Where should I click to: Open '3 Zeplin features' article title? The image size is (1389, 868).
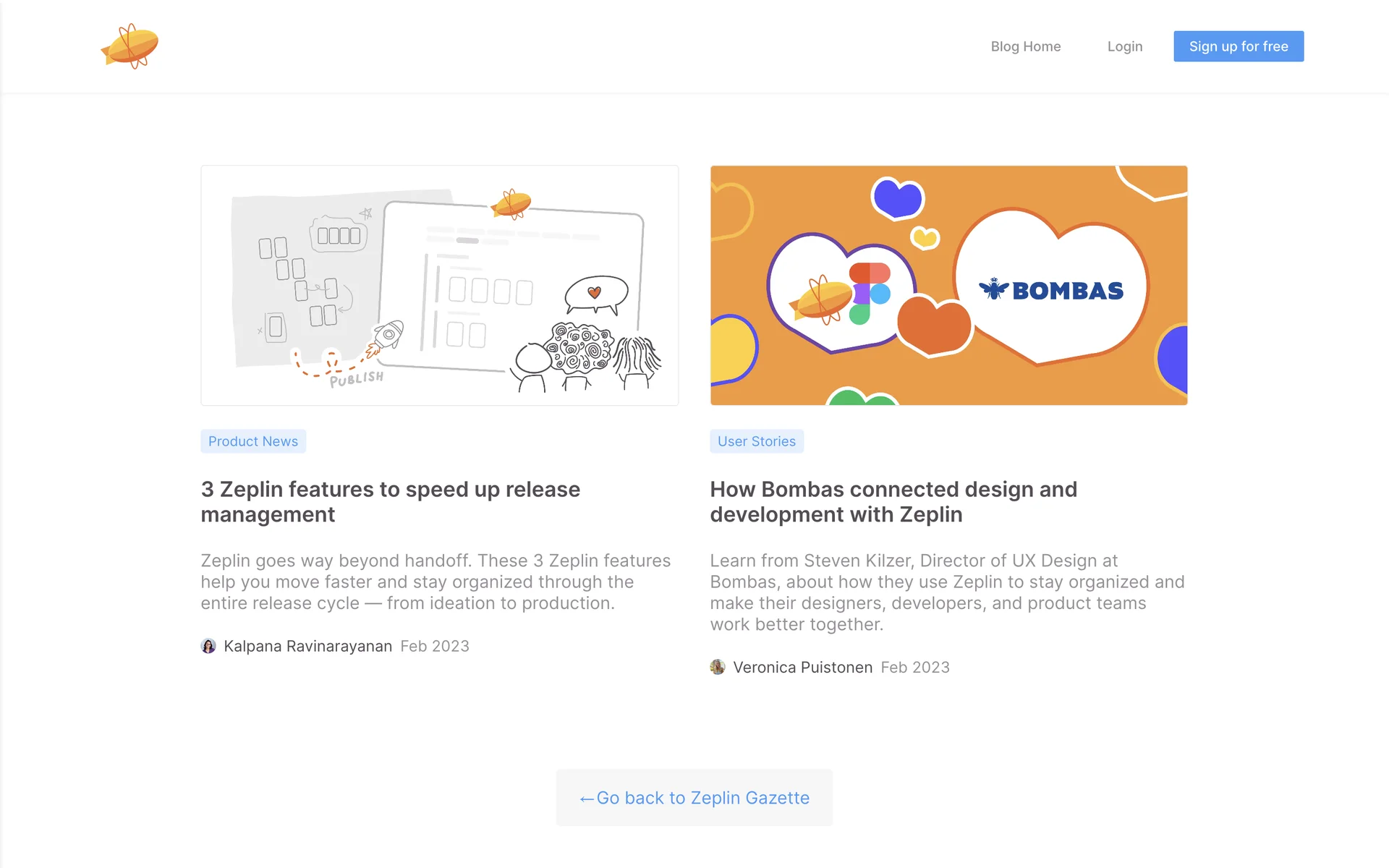click(x=390, y=501)
